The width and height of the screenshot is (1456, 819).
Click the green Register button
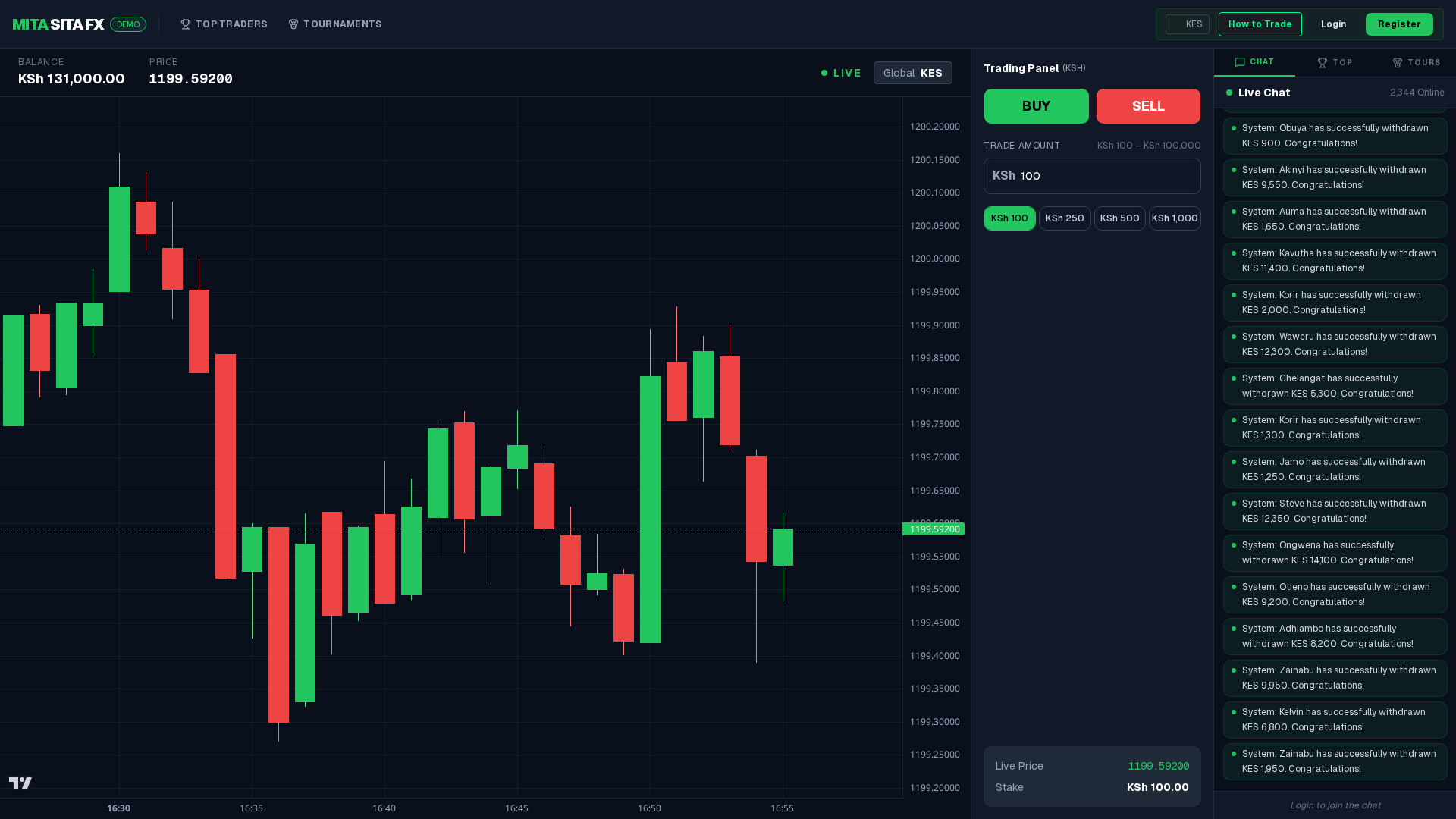[1399, 24]
